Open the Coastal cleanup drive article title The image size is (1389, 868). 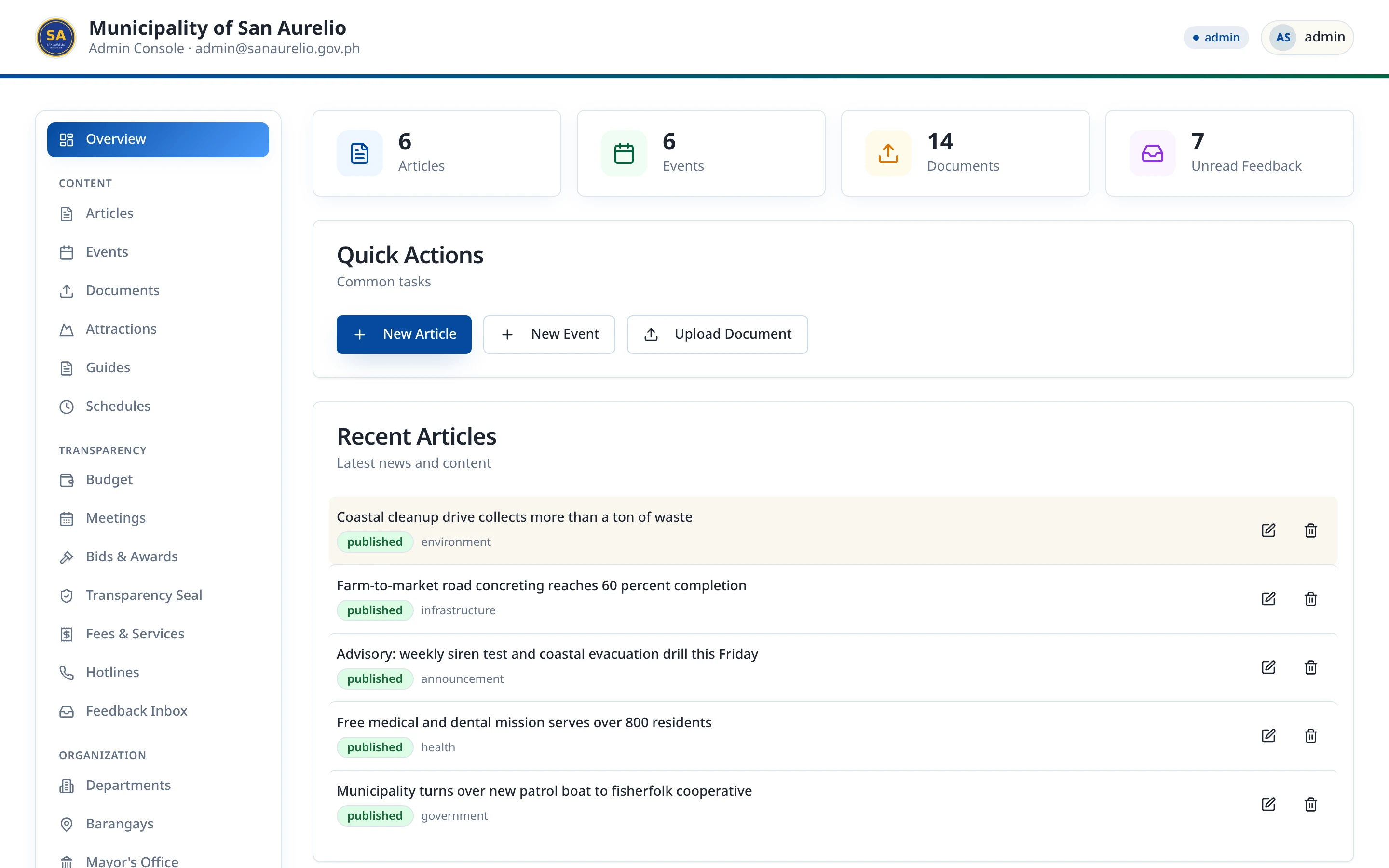514,516
